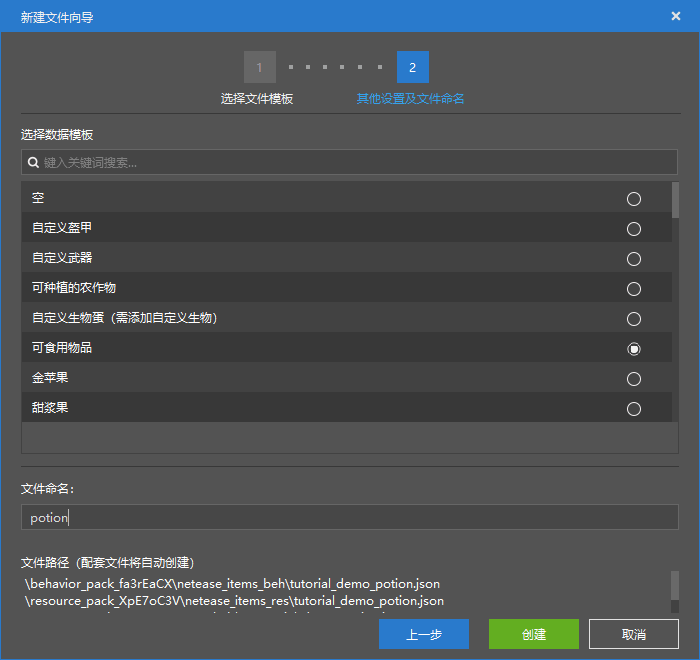Click the search magnifier icon

[x=33, y=162]
